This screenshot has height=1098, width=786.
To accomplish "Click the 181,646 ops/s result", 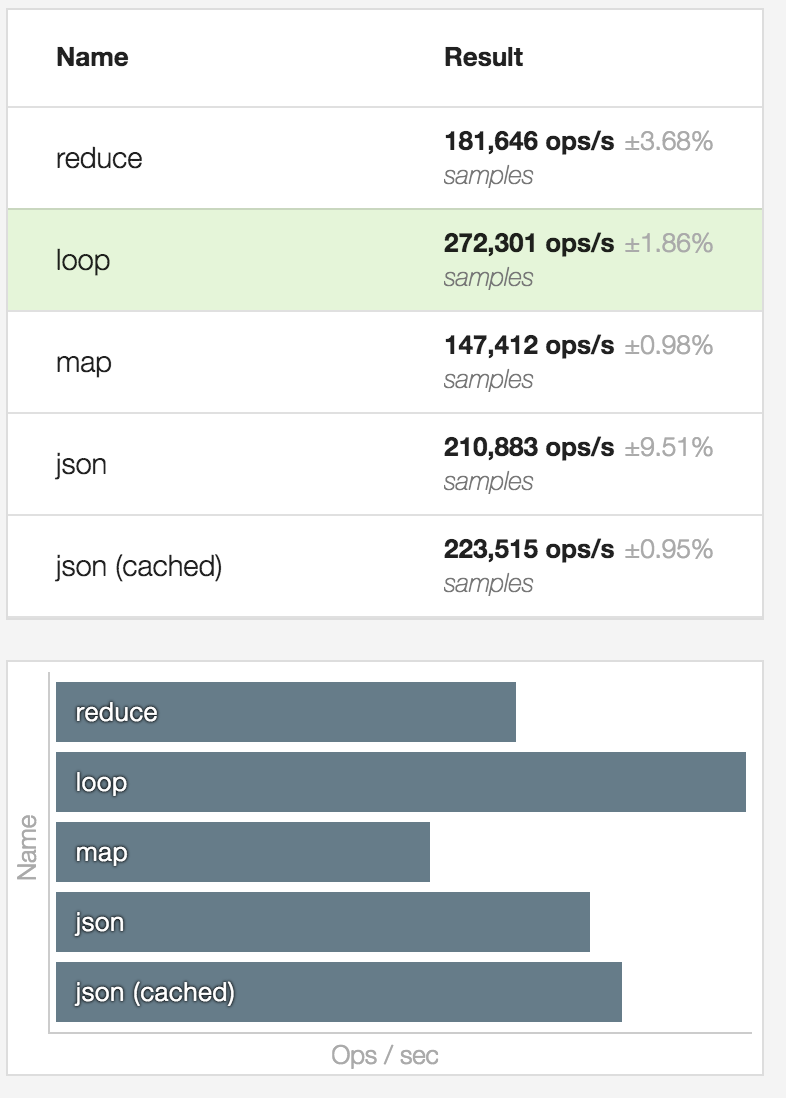I will [529, 141].
